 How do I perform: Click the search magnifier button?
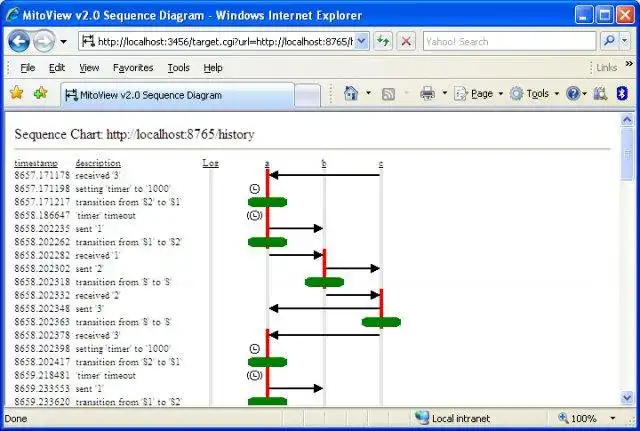pyautogui.click(x=609, y=41)
